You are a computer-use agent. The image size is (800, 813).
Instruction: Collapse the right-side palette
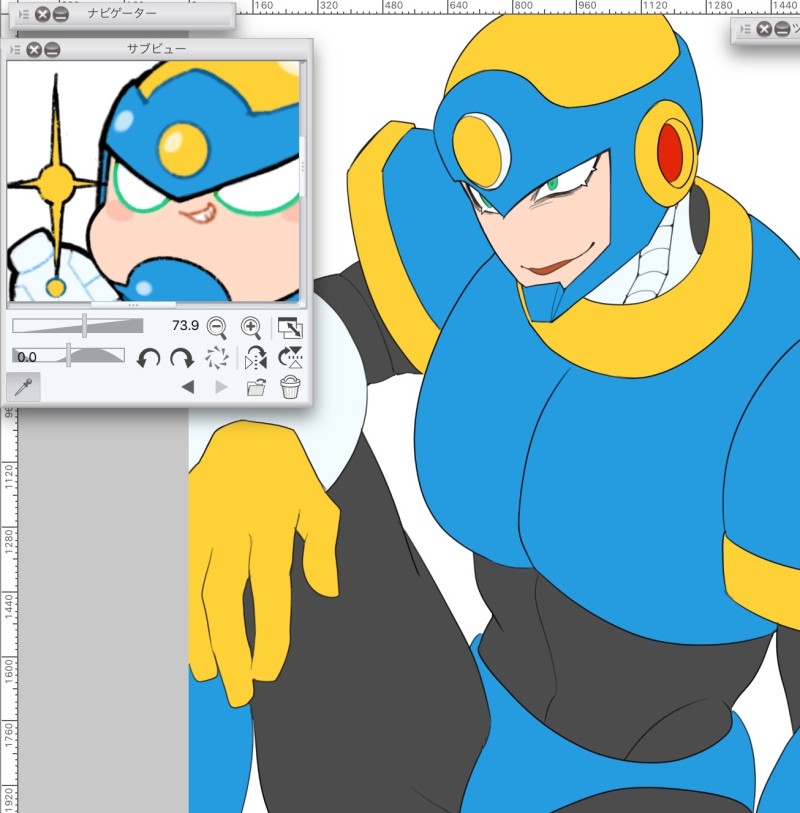pos(782,29)
